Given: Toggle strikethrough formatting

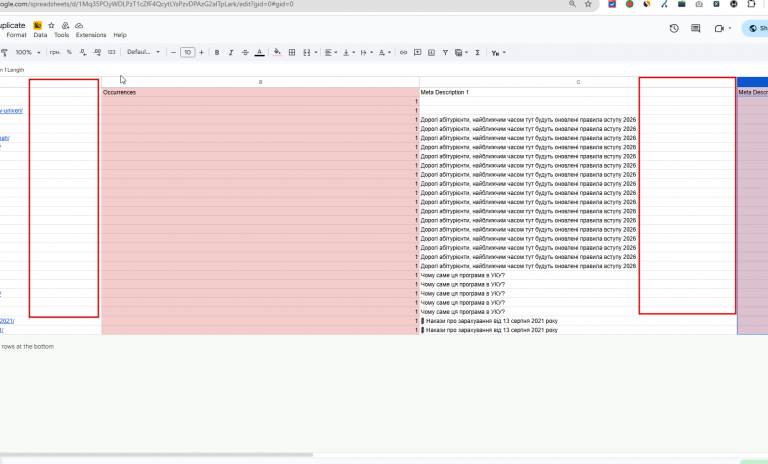Looking at the screenshot, I should [x=245, y=52].
